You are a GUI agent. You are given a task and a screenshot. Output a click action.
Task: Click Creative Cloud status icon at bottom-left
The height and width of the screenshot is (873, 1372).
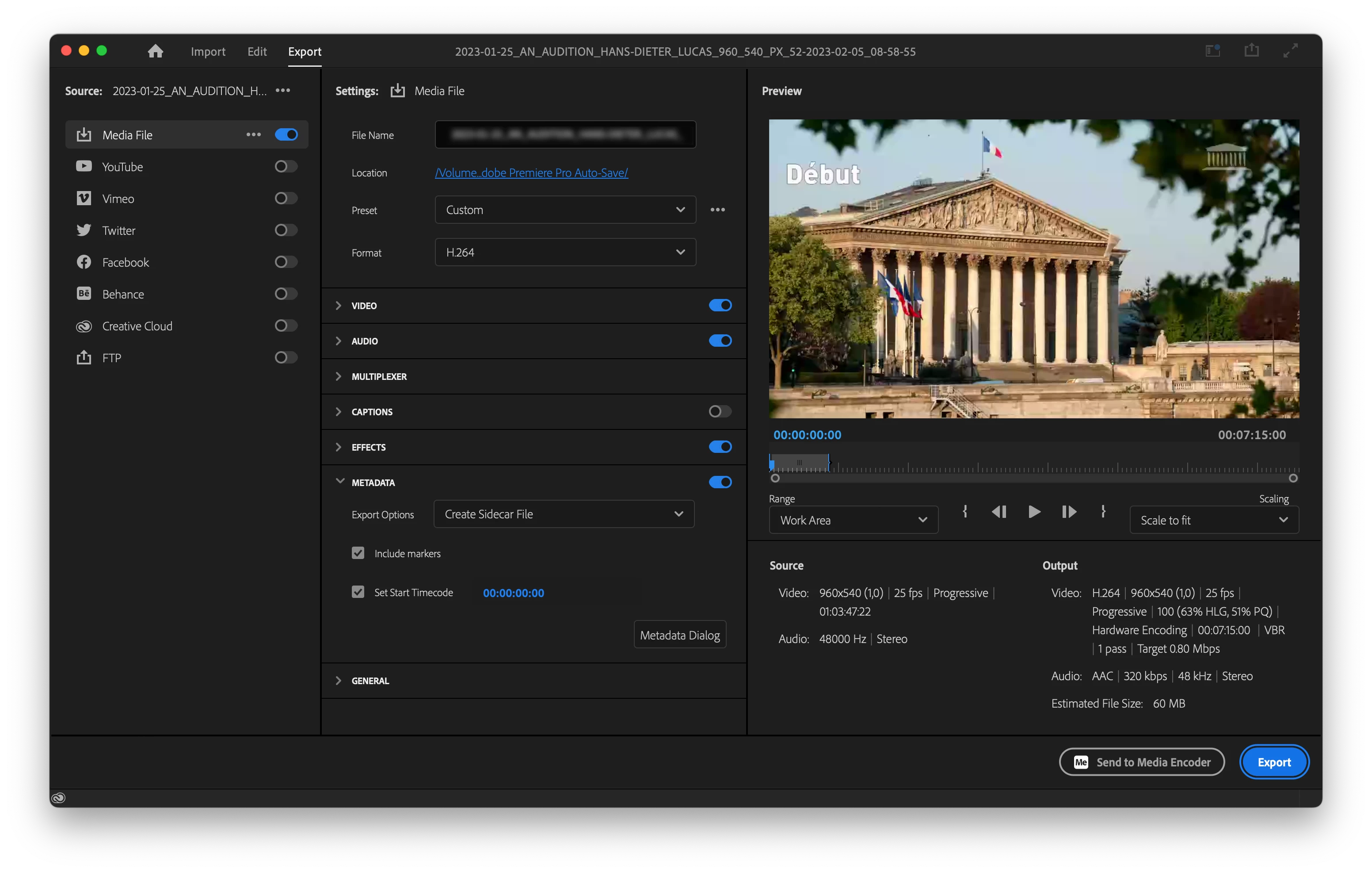(x=59, y=798)
